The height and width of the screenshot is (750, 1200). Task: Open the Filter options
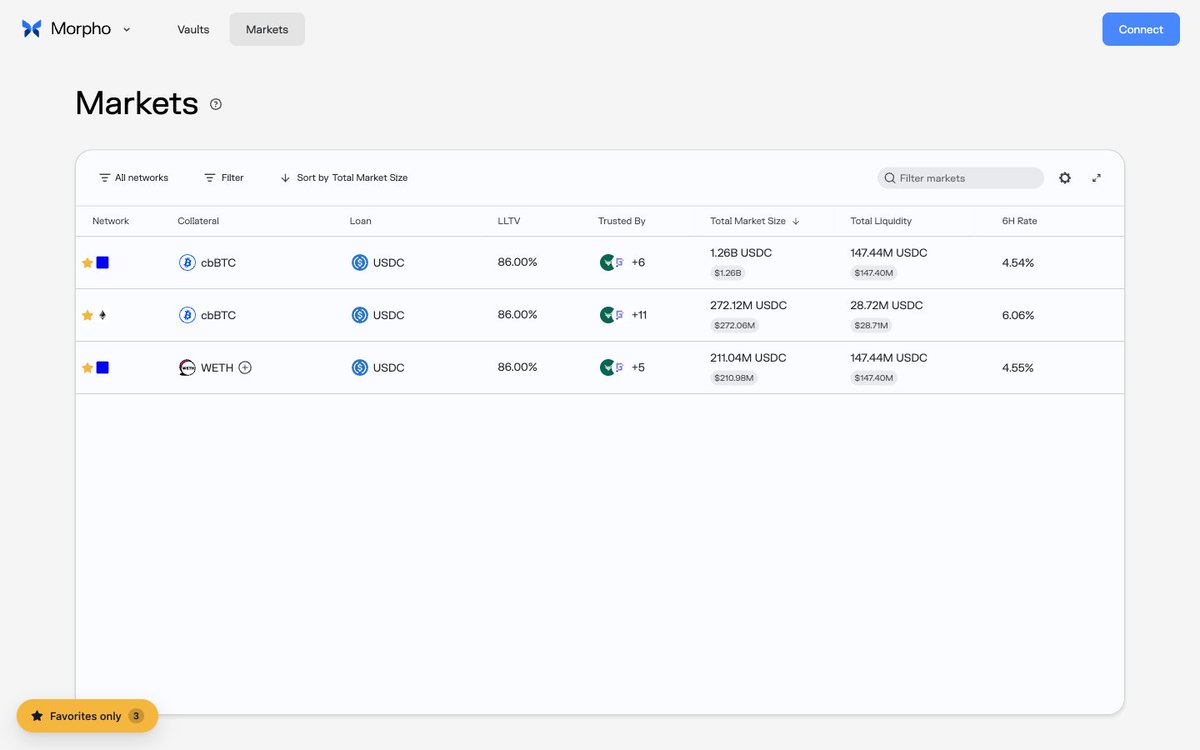(x=224, y=178)
